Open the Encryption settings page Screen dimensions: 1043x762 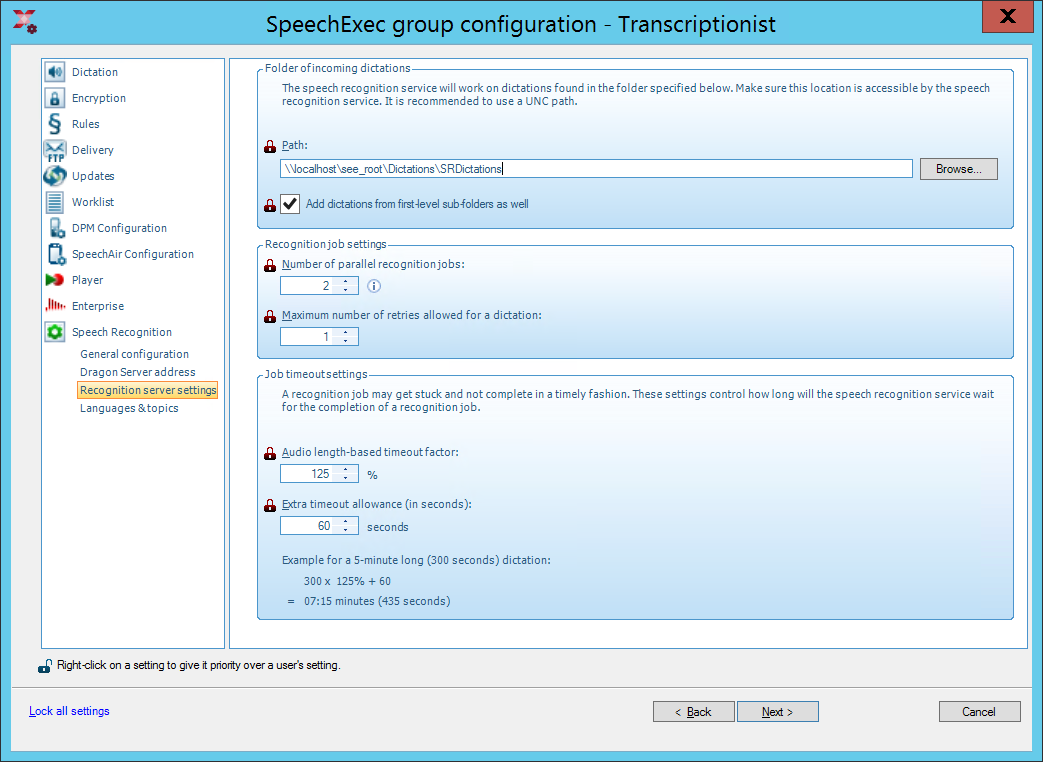[x=98, y=98]
